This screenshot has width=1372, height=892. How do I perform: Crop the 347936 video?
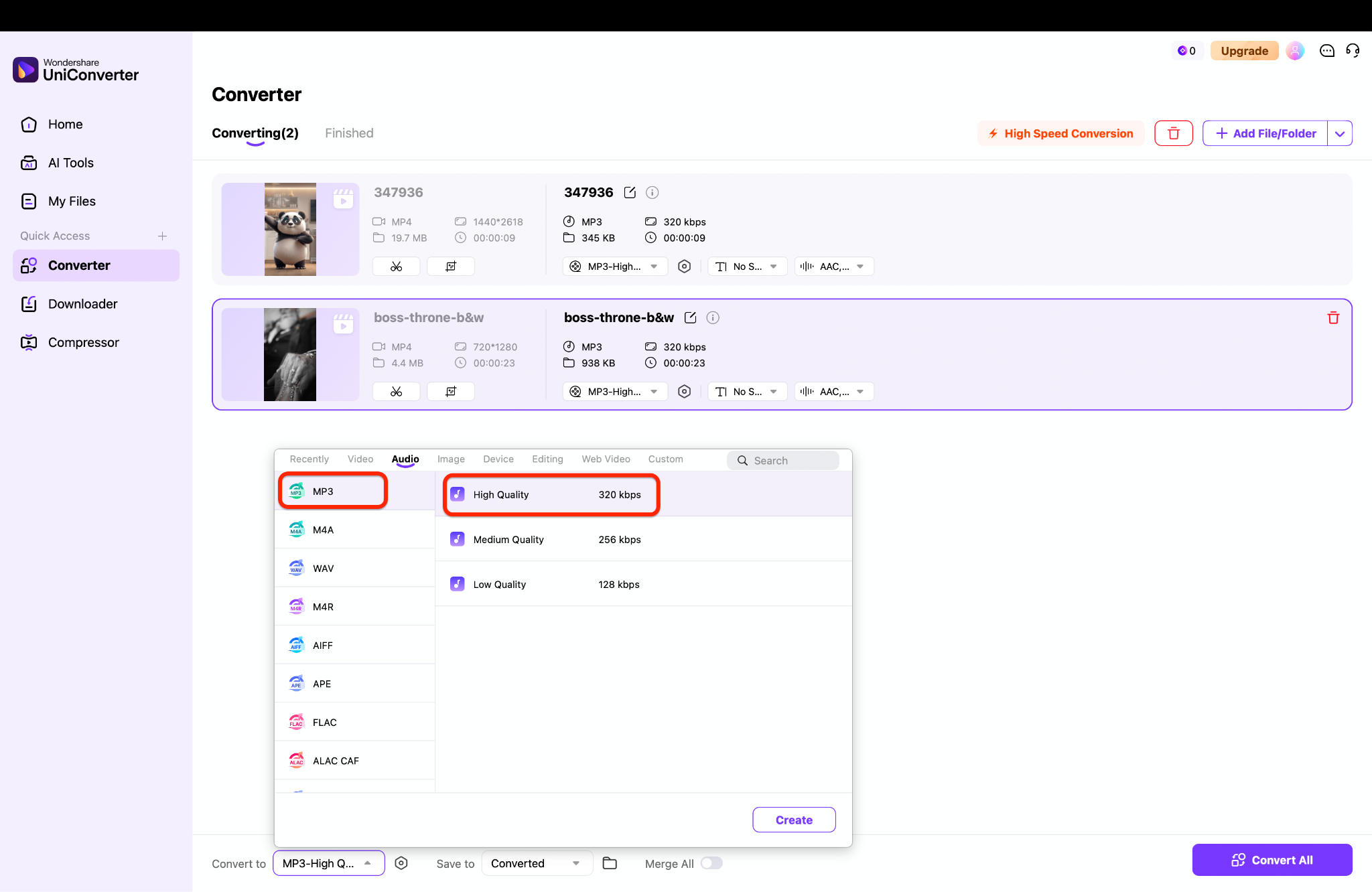coord(451,267)
